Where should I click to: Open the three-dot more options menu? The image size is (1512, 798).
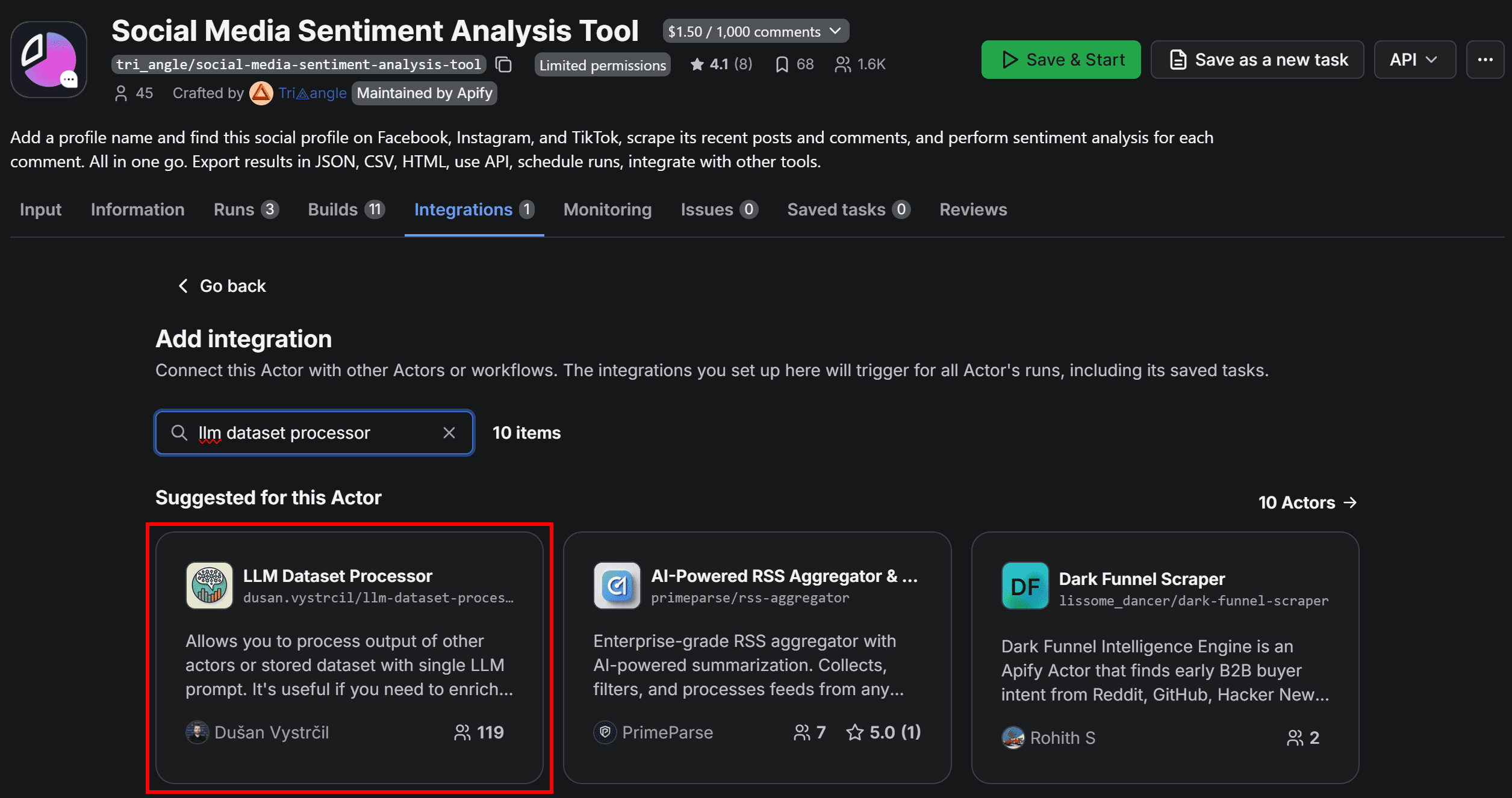pyautogui.click(x=1485, y=60)
